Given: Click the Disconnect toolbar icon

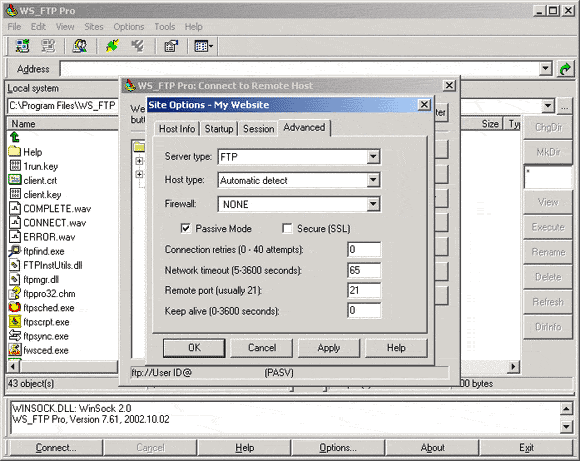Looking at the screenshot, I should pos(48,46).
